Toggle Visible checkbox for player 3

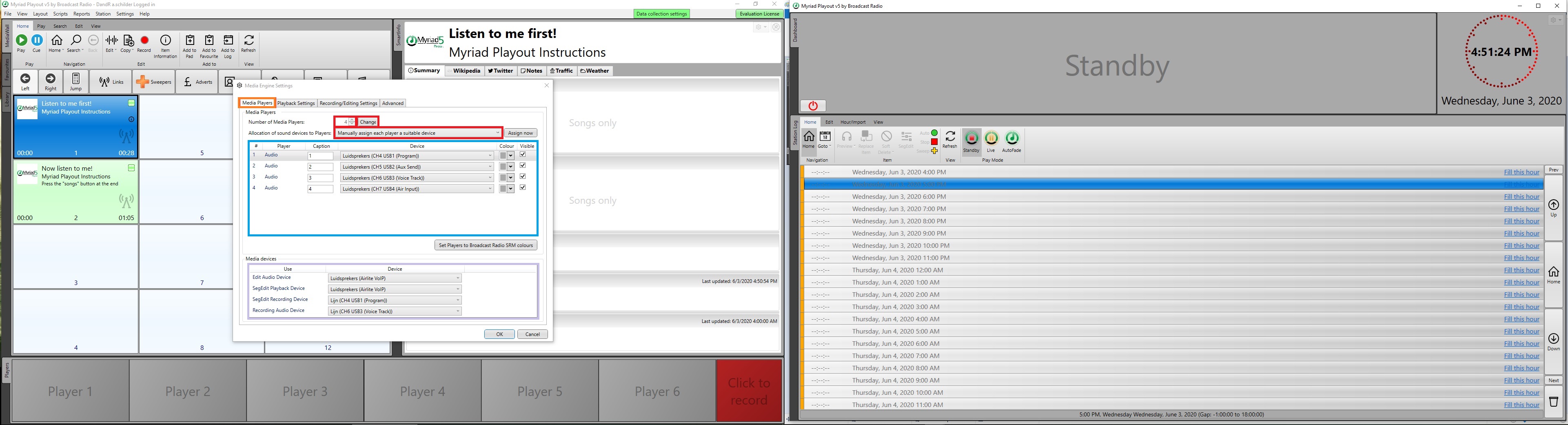click(523, 177)
